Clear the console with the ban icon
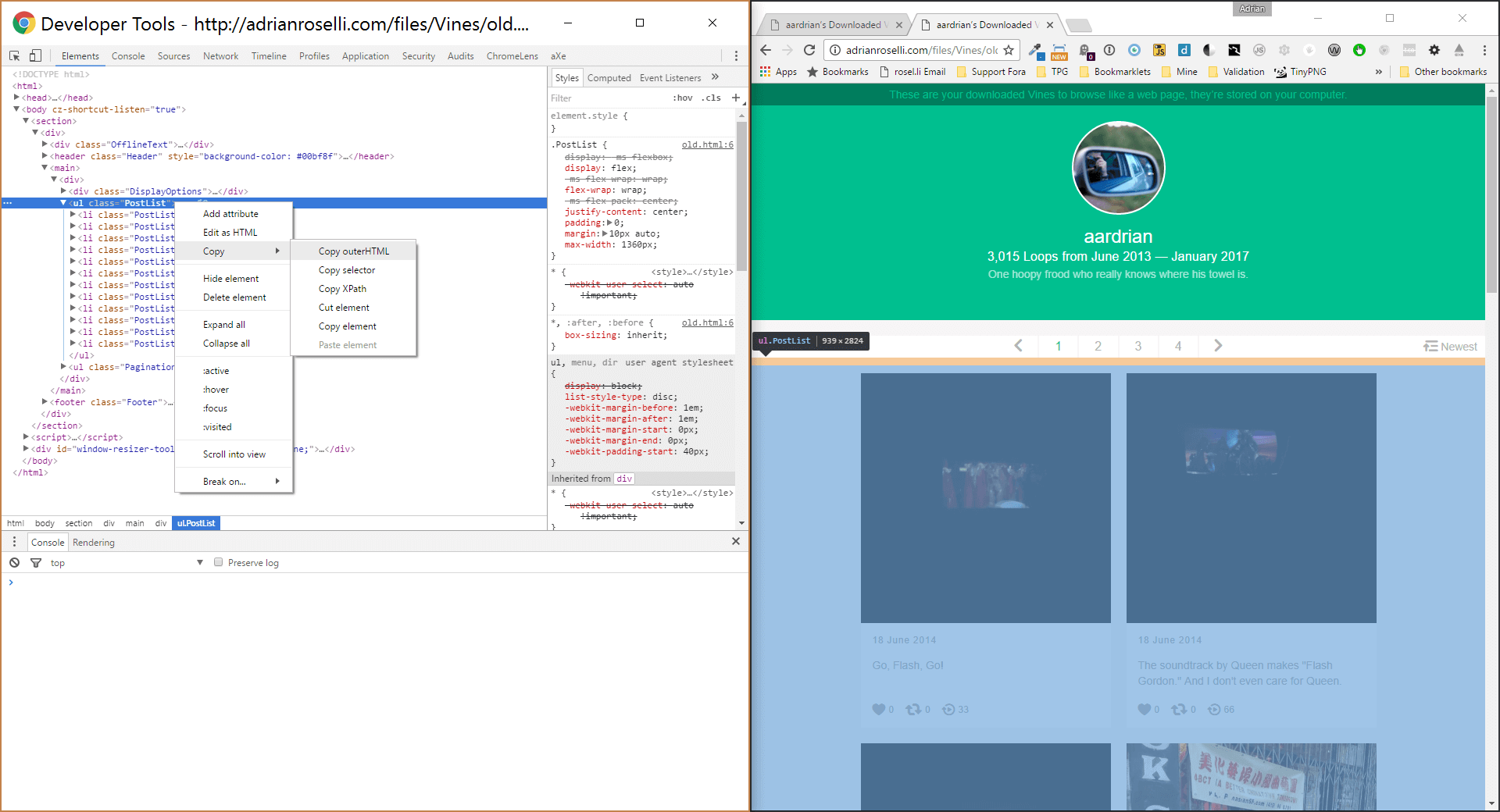1500x812 pixels. tap(14, 562)
